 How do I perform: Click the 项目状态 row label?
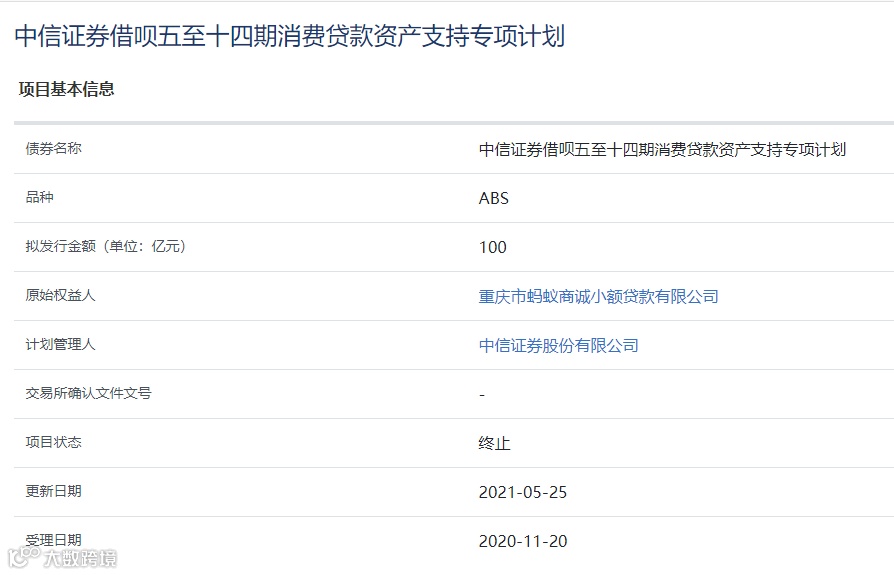pos(54,442)
